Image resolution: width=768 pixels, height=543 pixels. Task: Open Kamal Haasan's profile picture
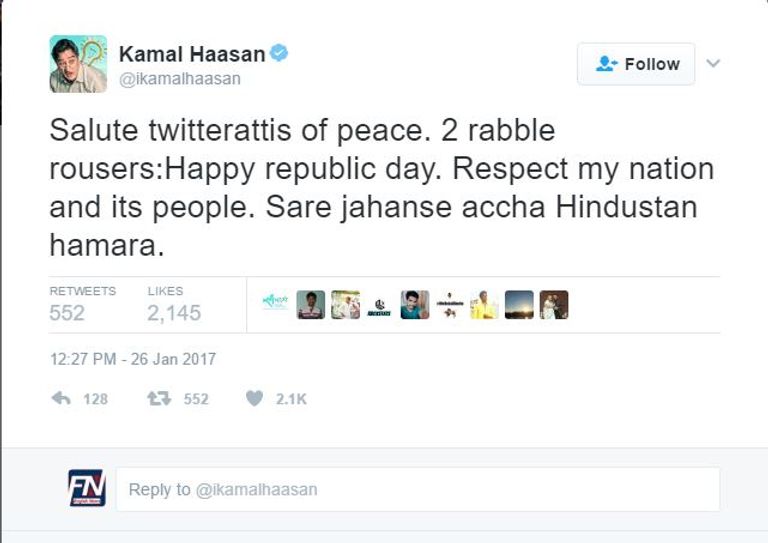[78, 64]
